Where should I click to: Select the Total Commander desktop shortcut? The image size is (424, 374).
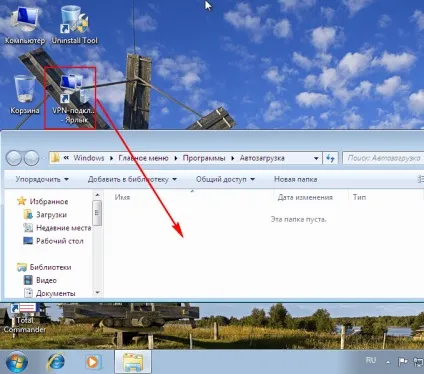(x=24, y=318)
